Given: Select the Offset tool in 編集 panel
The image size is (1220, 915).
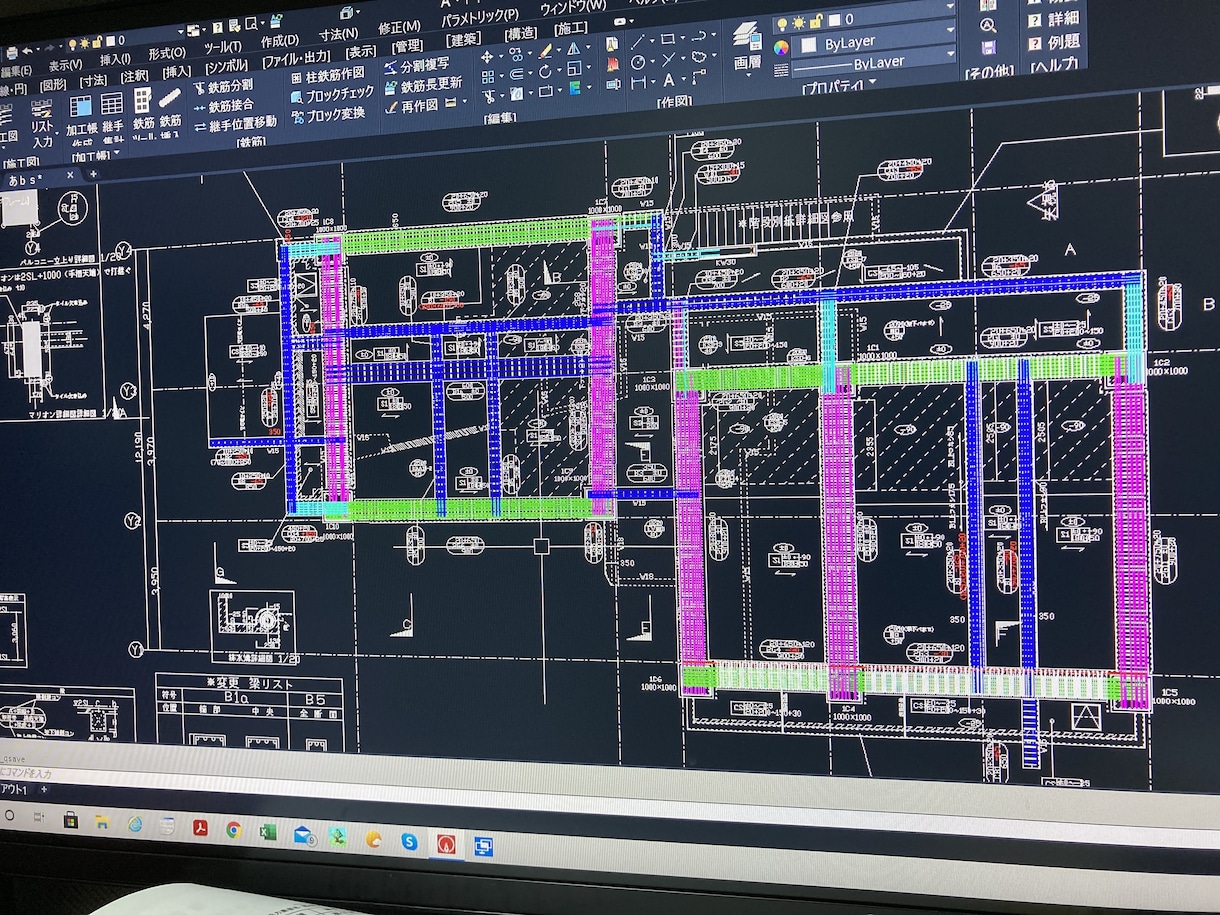Looking at the screenshot, I should [x=516, y=74].
